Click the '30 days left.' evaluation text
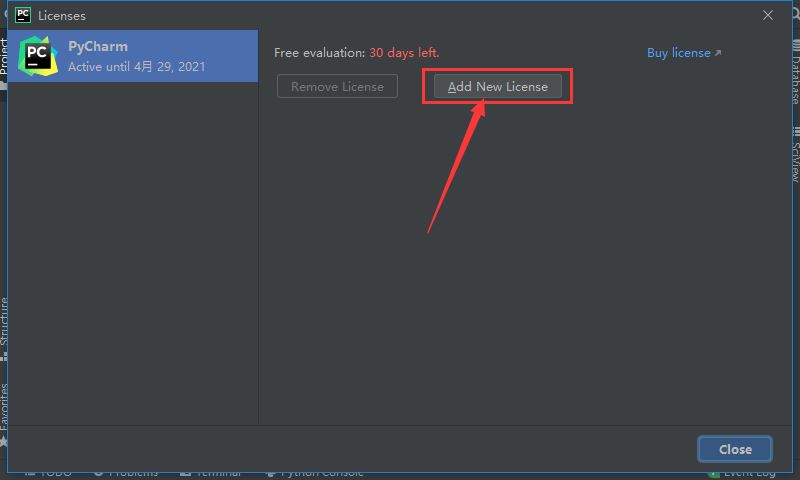Viewport: 800px width, 480px height. pyautogui.click(x=404, y=53)
